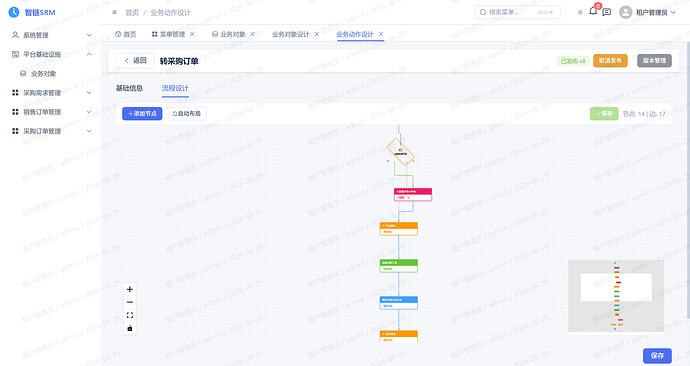Expand the 销售订单管理 chevron
Image resolution: width=690 pixels, height=366 pixels.
(89, 112)
